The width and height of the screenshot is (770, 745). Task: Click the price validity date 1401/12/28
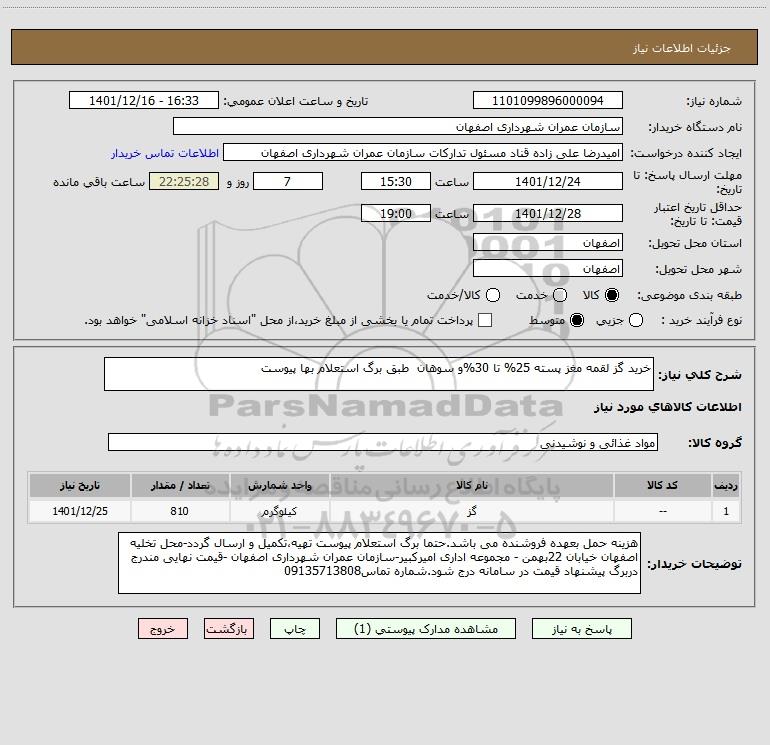pyautogui.click(x=548, y=213)
